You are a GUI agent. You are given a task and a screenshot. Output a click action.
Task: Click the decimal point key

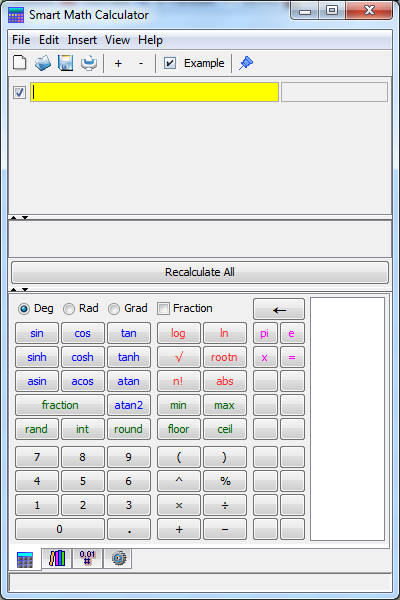129,529
